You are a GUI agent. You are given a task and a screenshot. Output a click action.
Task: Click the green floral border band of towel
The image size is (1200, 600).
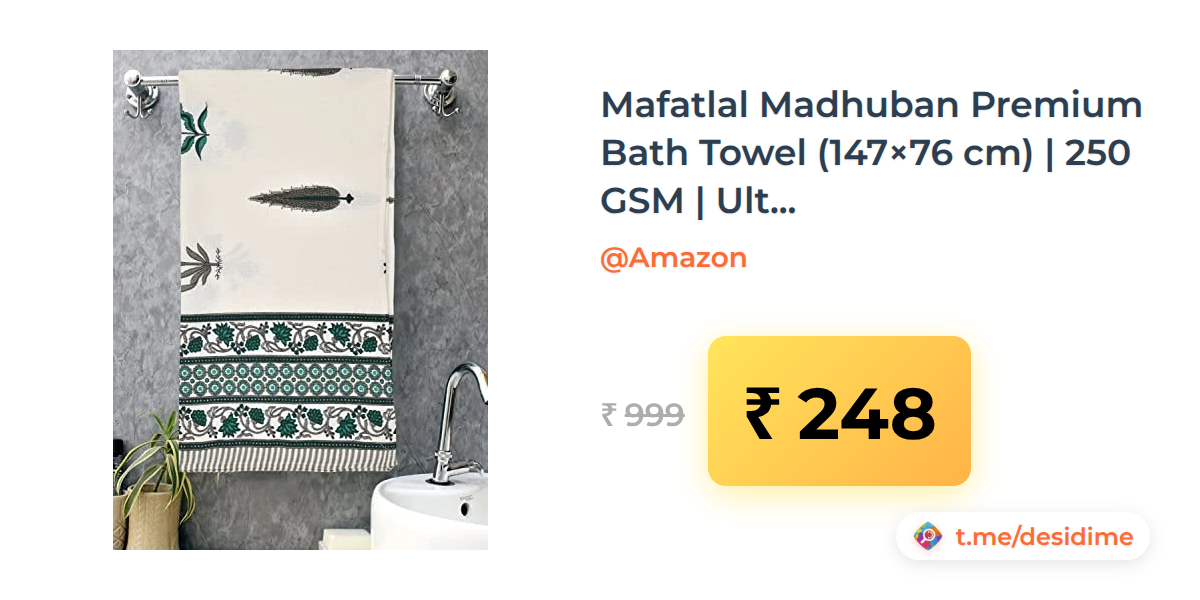tap(287, 381)
